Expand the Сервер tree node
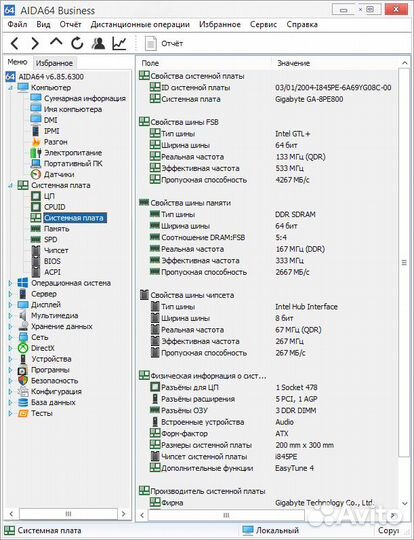This screenshot has height=540, width=414. tap(10, 294)
